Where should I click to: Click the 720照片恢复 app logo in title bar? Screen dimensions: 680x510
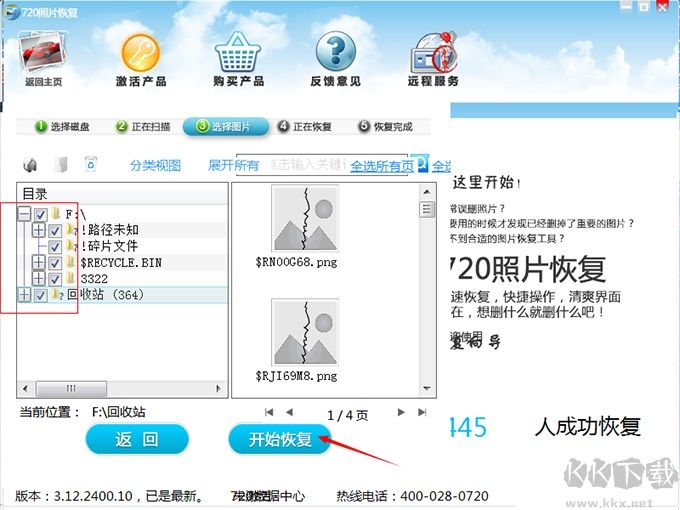12,12
